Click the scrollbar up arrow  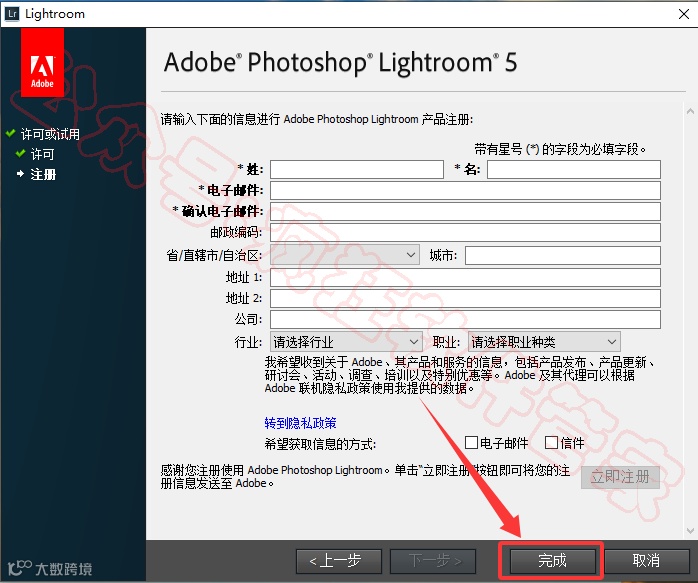pyautogui.click(x=690, y=111)
